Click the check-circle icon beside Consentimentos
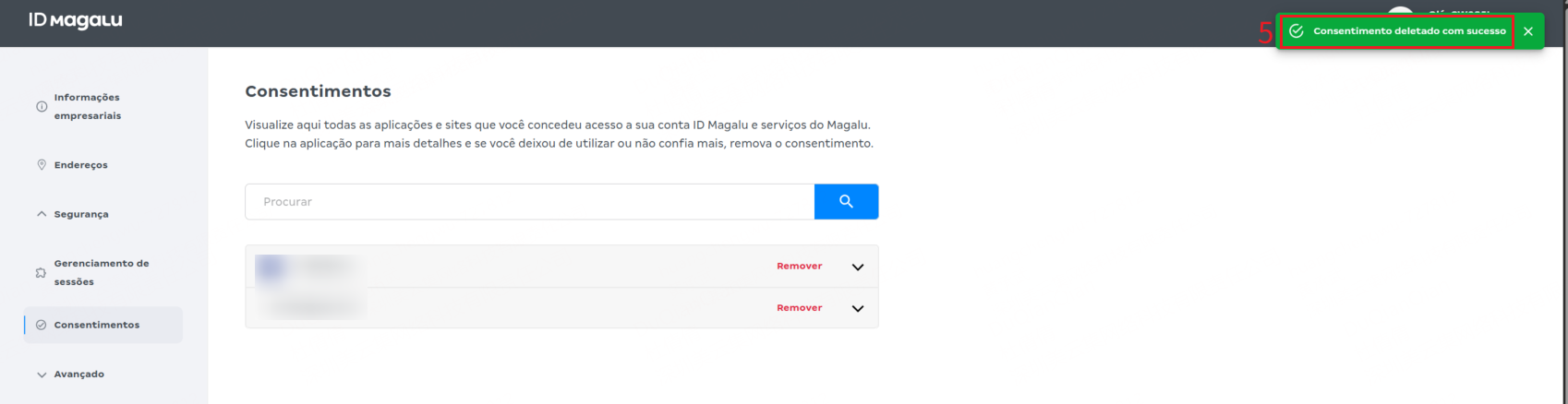This screenshot has height=404, width=1568. point(41,325)
